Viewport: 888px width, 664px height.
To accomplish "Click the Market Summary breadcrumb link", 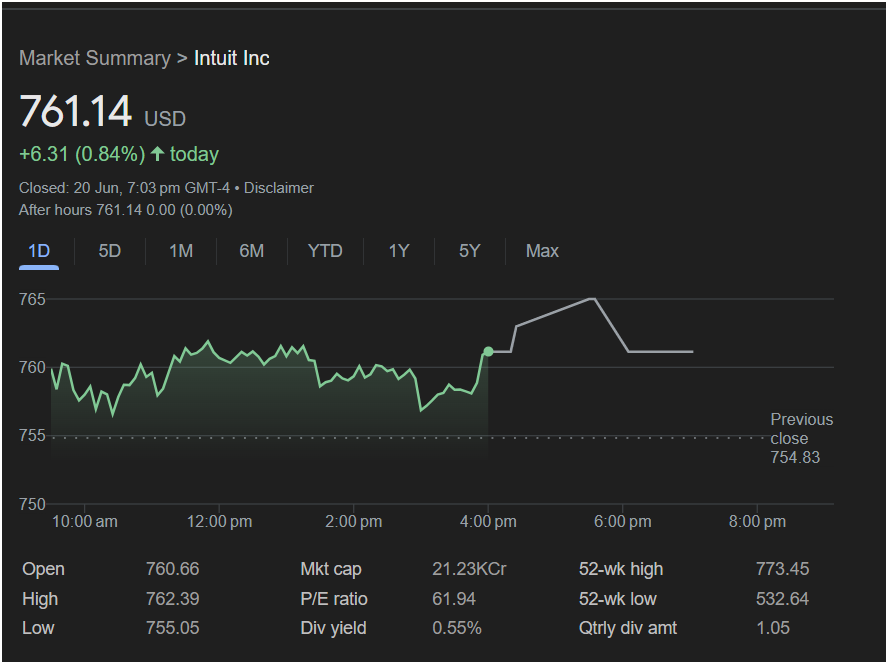I will [95, 58].
